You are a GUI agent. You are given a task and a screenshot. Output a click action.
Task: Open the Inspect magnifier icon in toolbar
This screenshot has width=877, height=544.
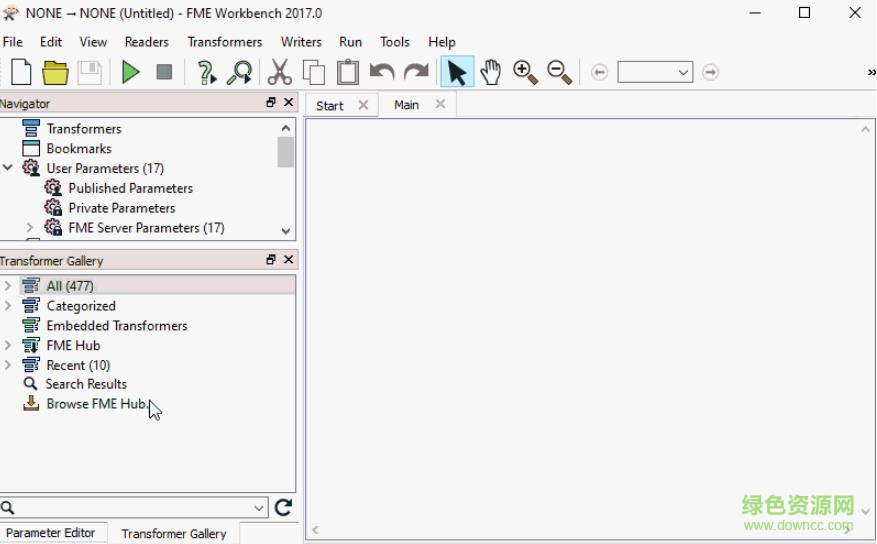tap(239, 73)
